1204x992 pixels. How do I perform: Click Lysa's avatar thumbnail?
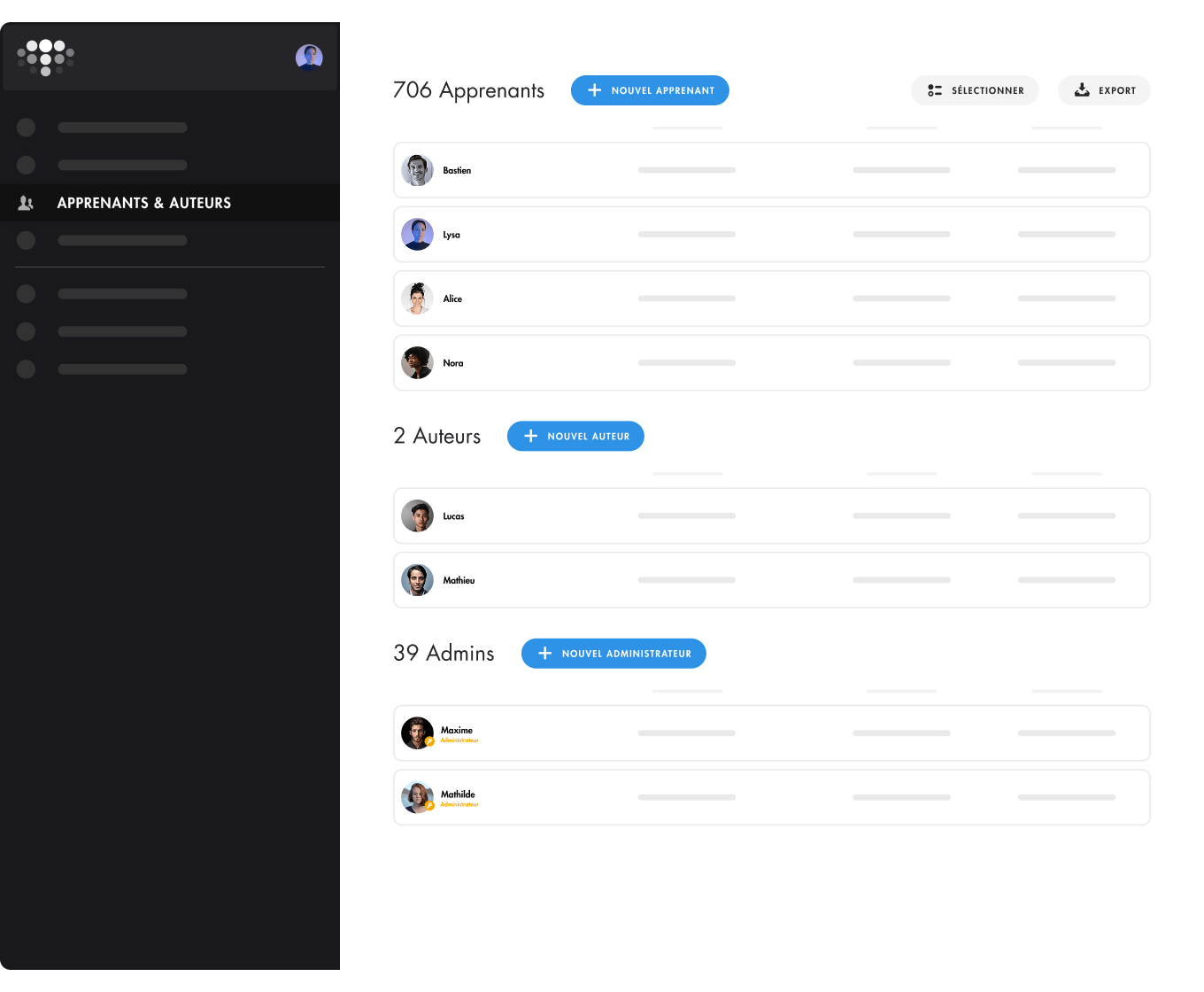pos(417,235)
